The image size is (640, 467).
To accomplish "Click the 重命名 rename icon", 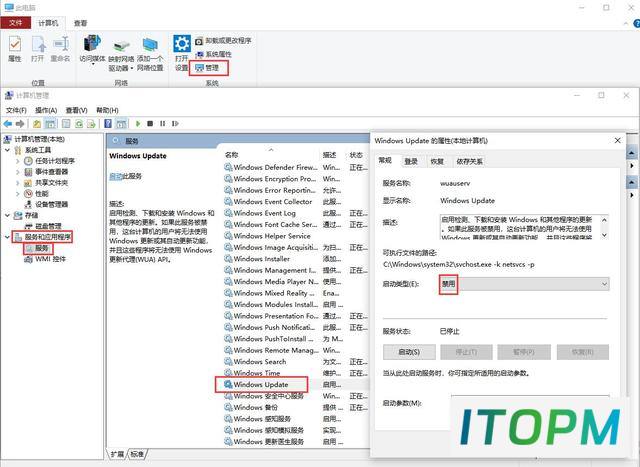I will (60, 49).
